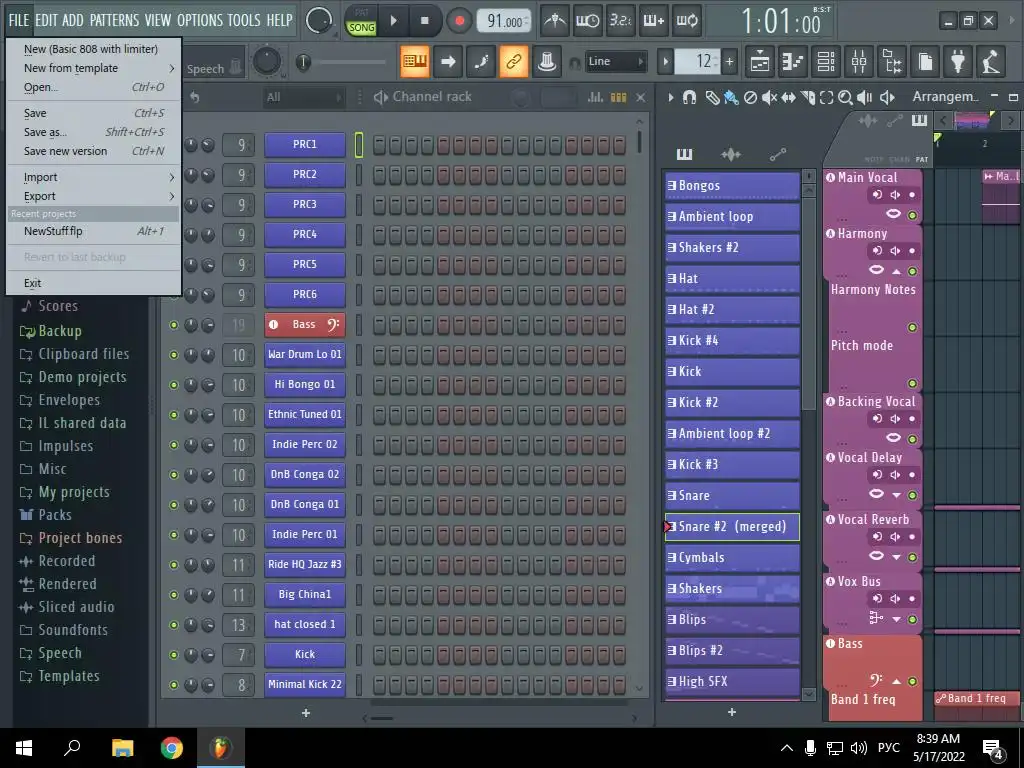Select the playlist Delete tool
Viewport: 1024px width, 768px height.
[x=750, y=97]
